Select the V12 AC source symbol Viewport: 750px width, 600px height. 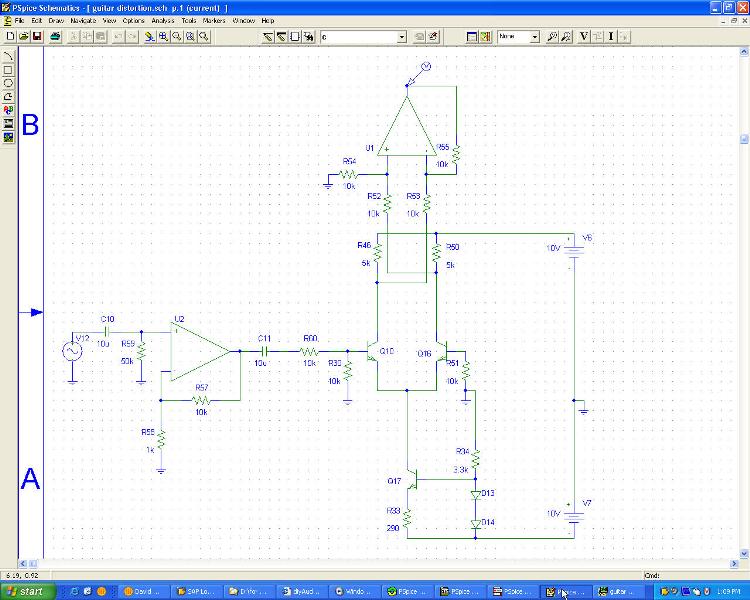click(72, 352)
